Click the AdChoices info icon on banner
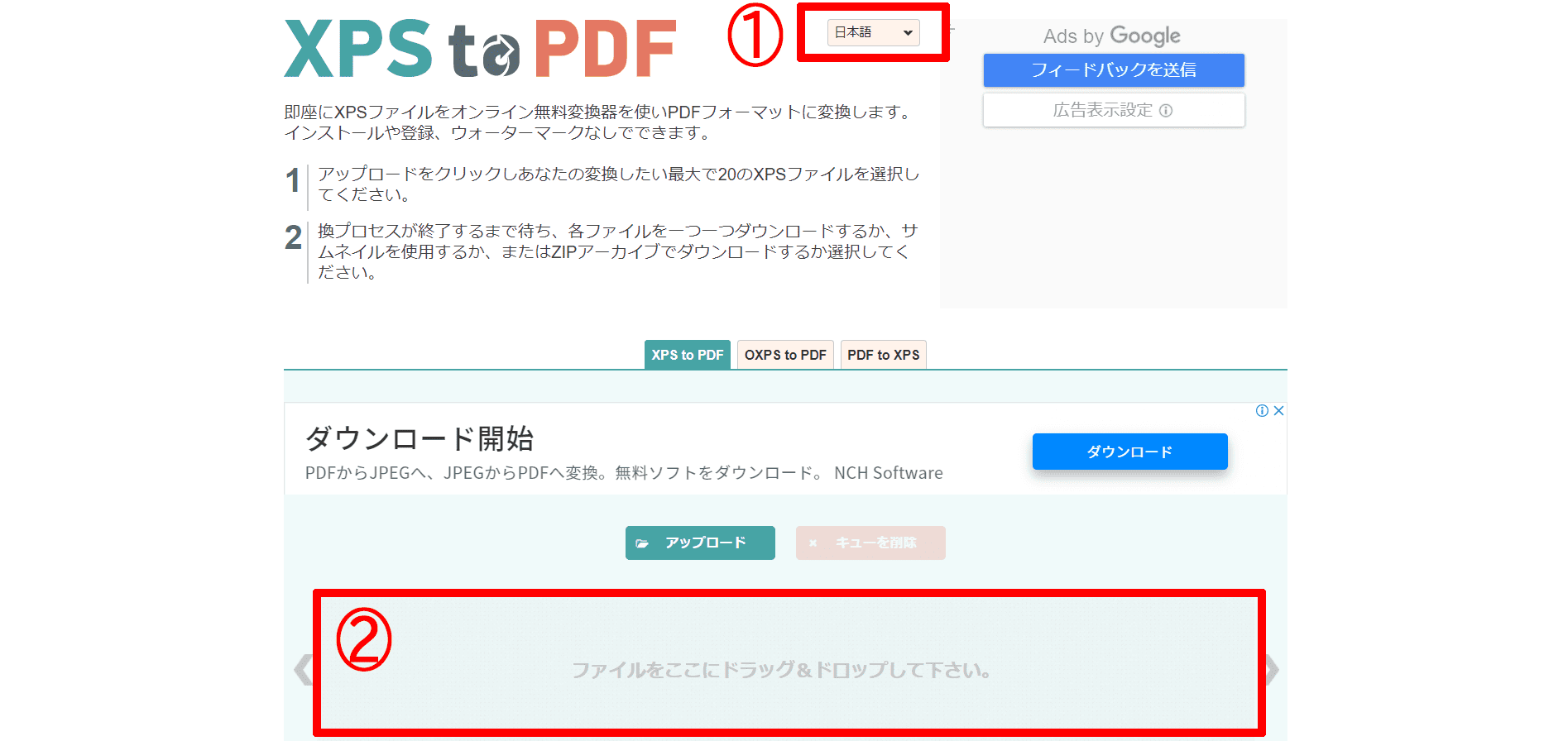 pyautogui.click(x=1262, y=411)
